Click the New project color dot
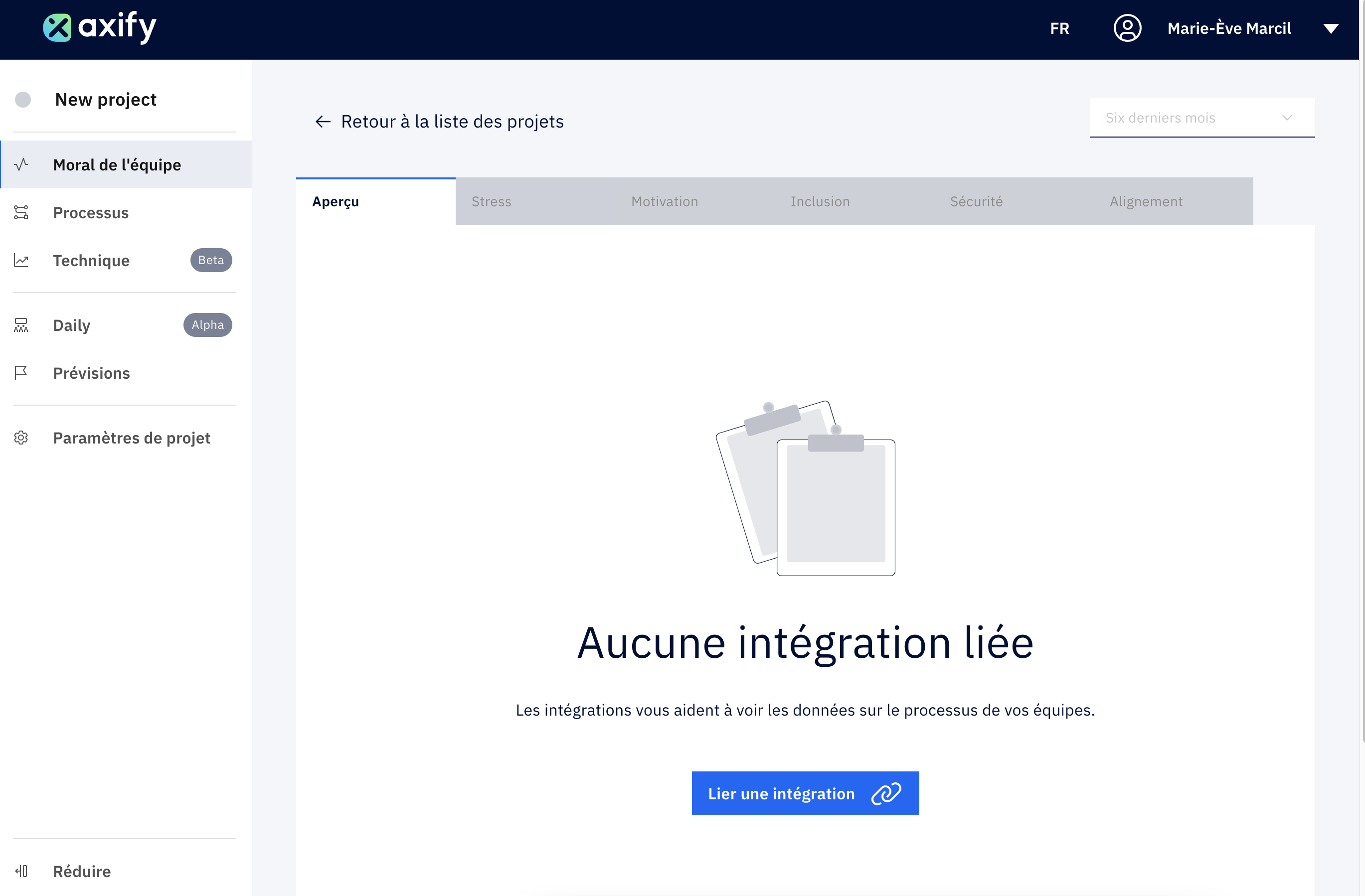This screenshot has width=1365, height=896. click(23, 100)
